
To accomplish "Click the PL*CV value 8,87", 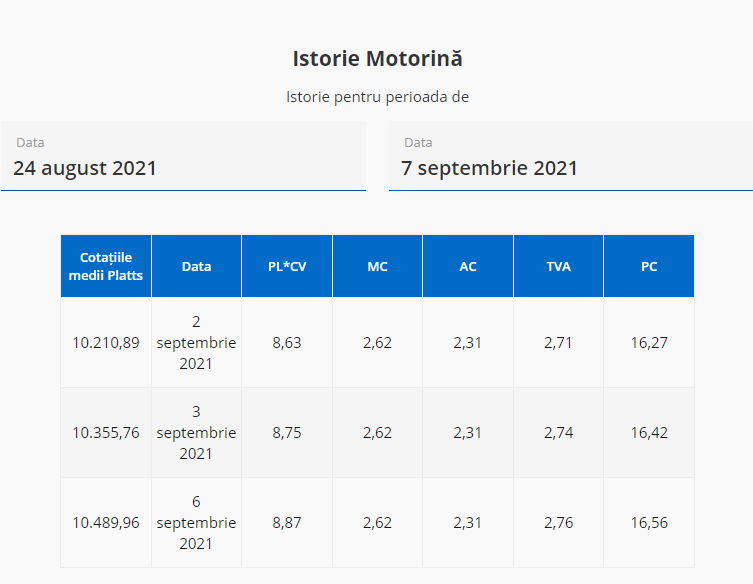I will (x=287, y=522).
